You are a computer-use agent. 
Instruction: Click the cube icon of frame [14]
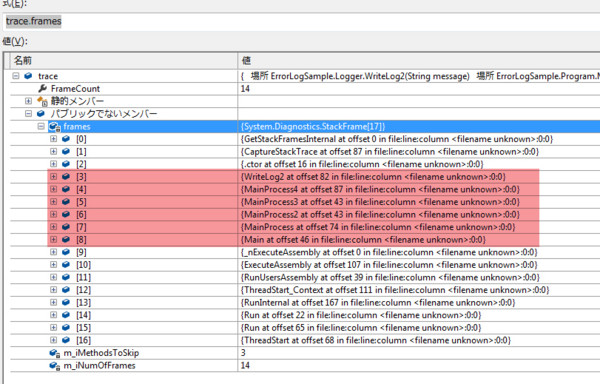pos(66,315)
